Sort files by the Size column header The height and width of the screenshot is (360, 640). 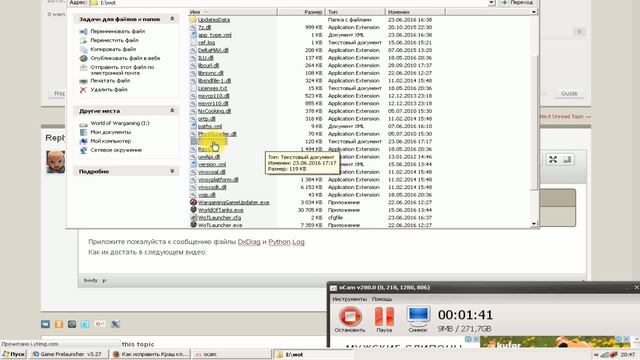[x=301, y=12]
